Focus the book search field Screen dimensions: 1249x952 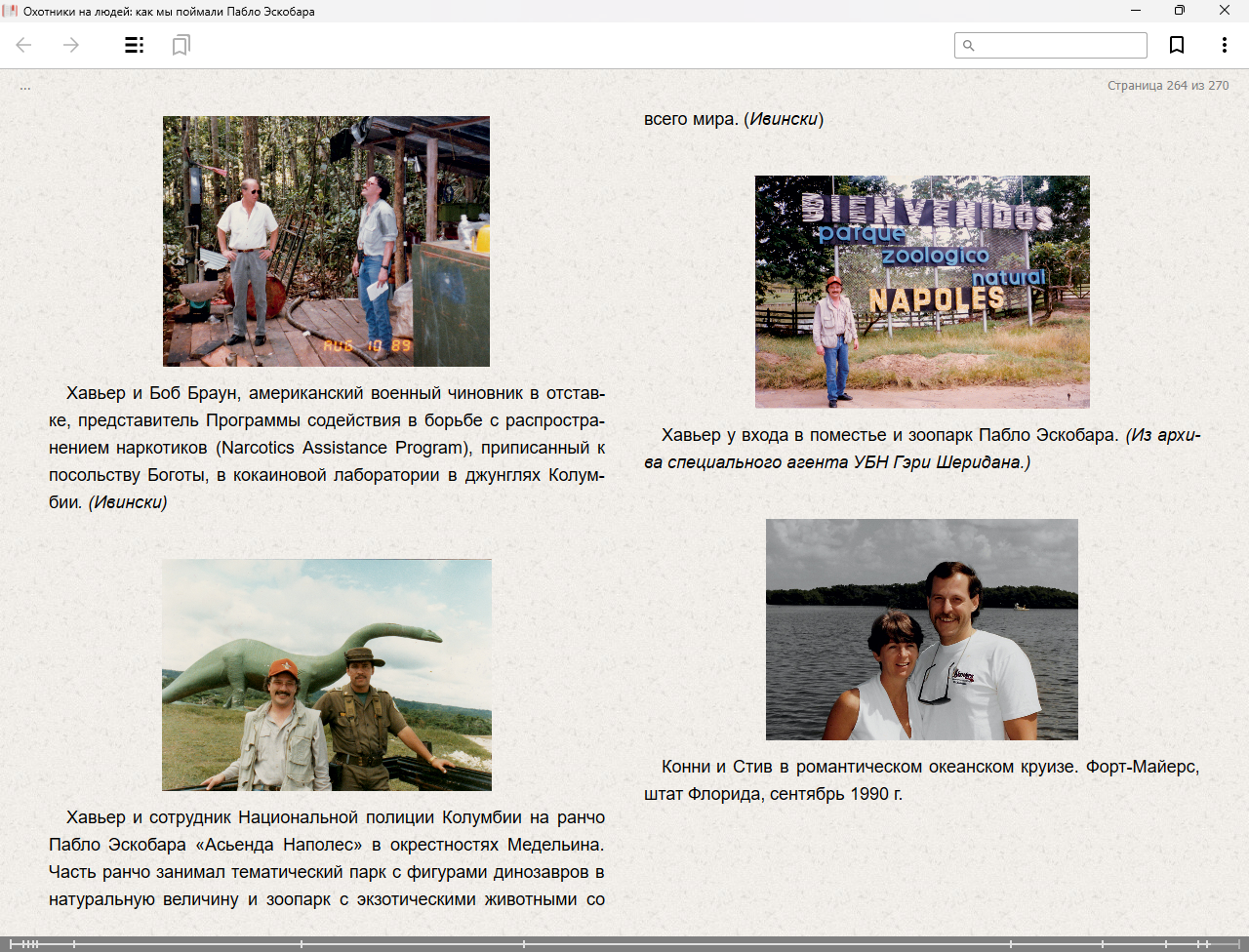1061,45
